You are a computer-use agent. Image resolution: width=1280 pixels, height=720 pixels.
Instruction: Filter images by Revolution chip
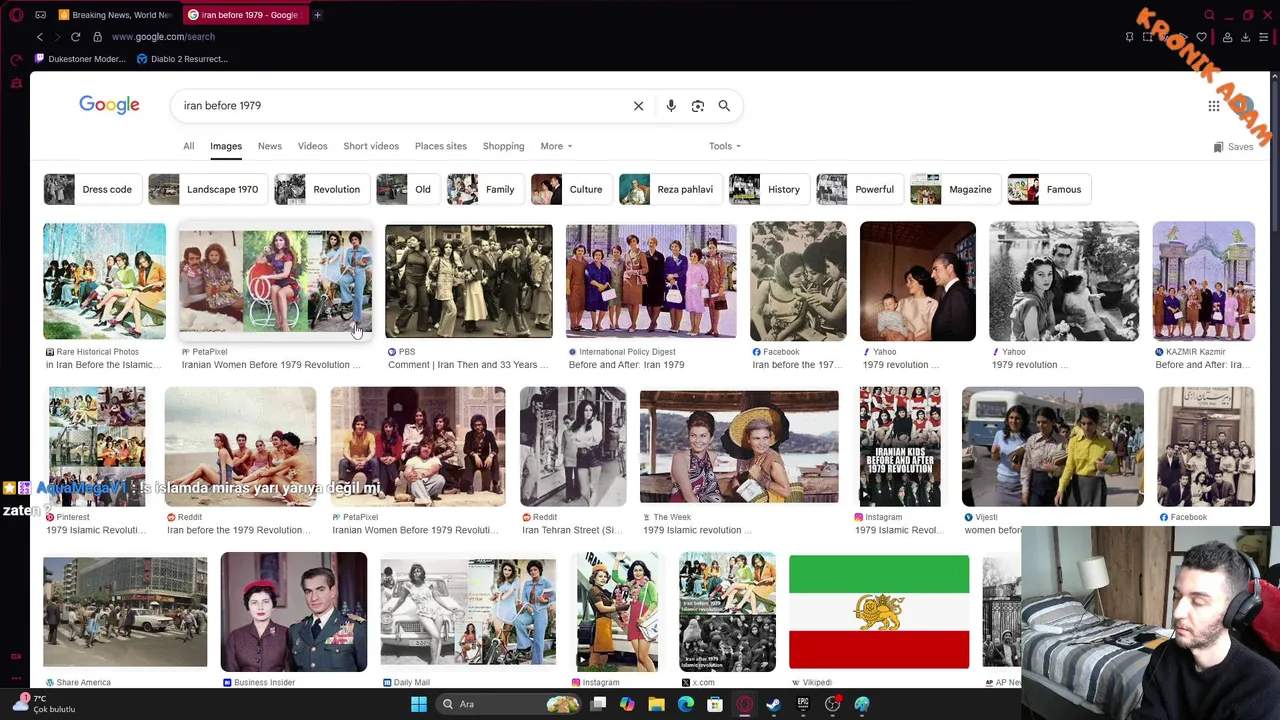point(320,189)
